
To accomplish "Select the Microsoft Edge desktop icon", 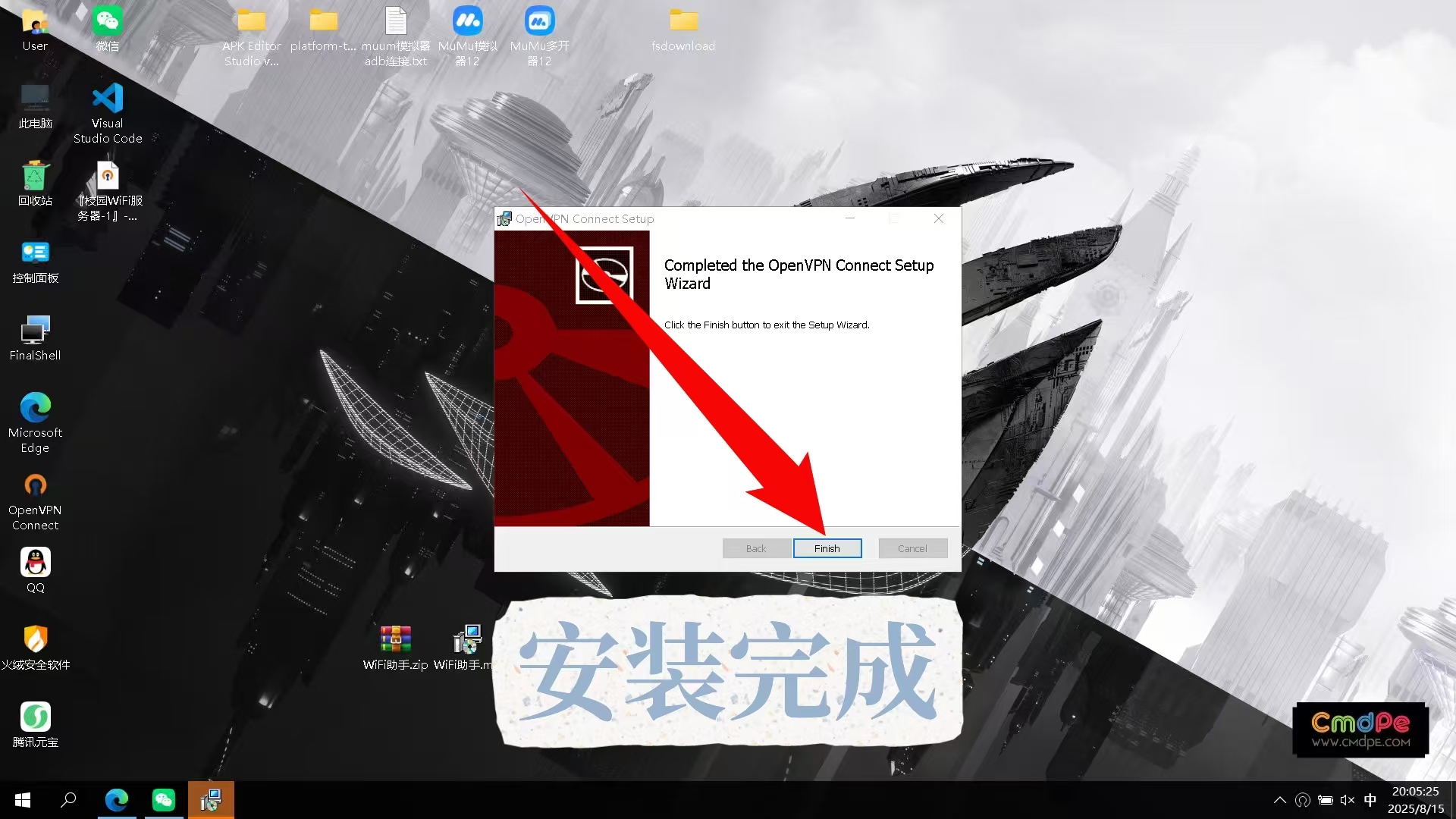I will tap(35, 422).
